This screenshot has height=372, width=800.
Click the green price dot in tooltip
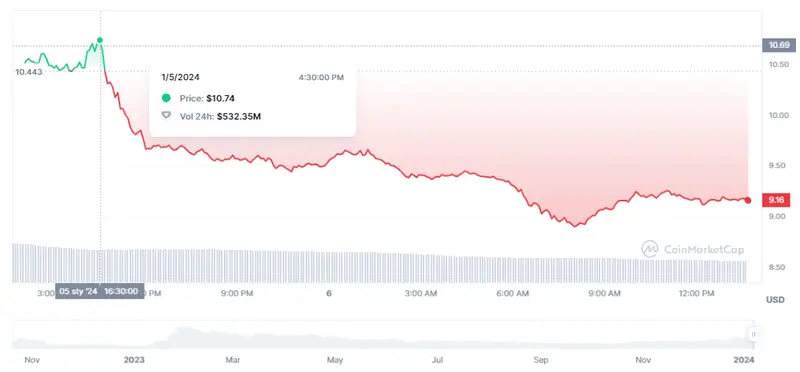(x=166, y=98)
